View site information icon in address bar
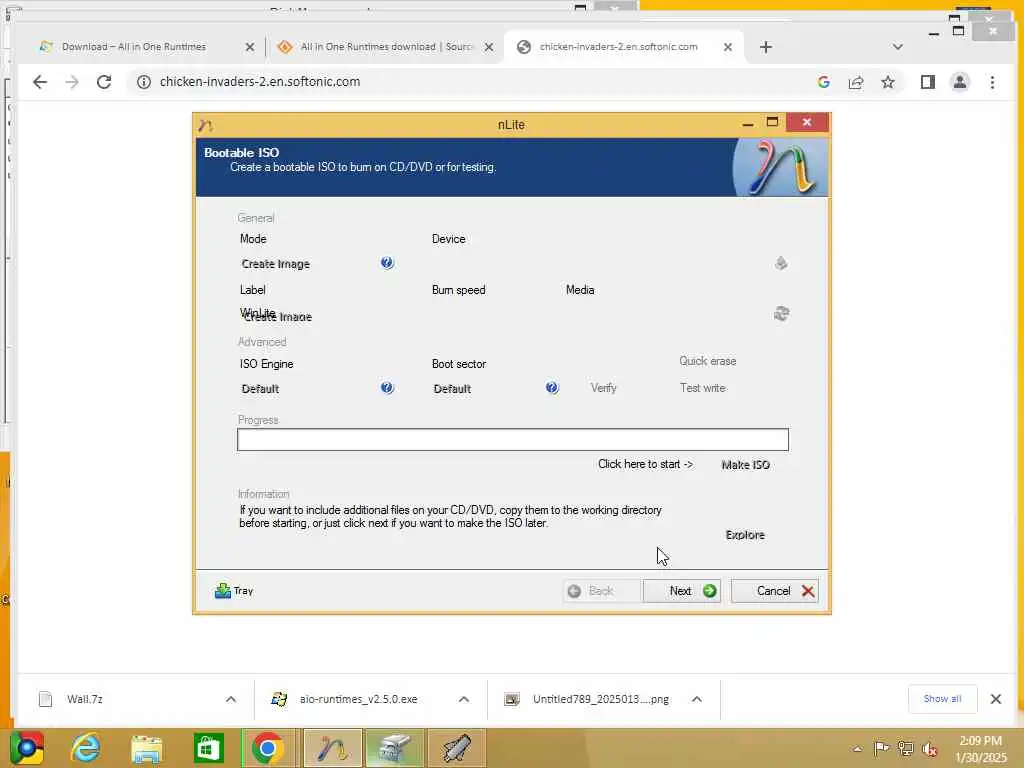The width and height of the screenshot is (1024, 768). (144, 82)
